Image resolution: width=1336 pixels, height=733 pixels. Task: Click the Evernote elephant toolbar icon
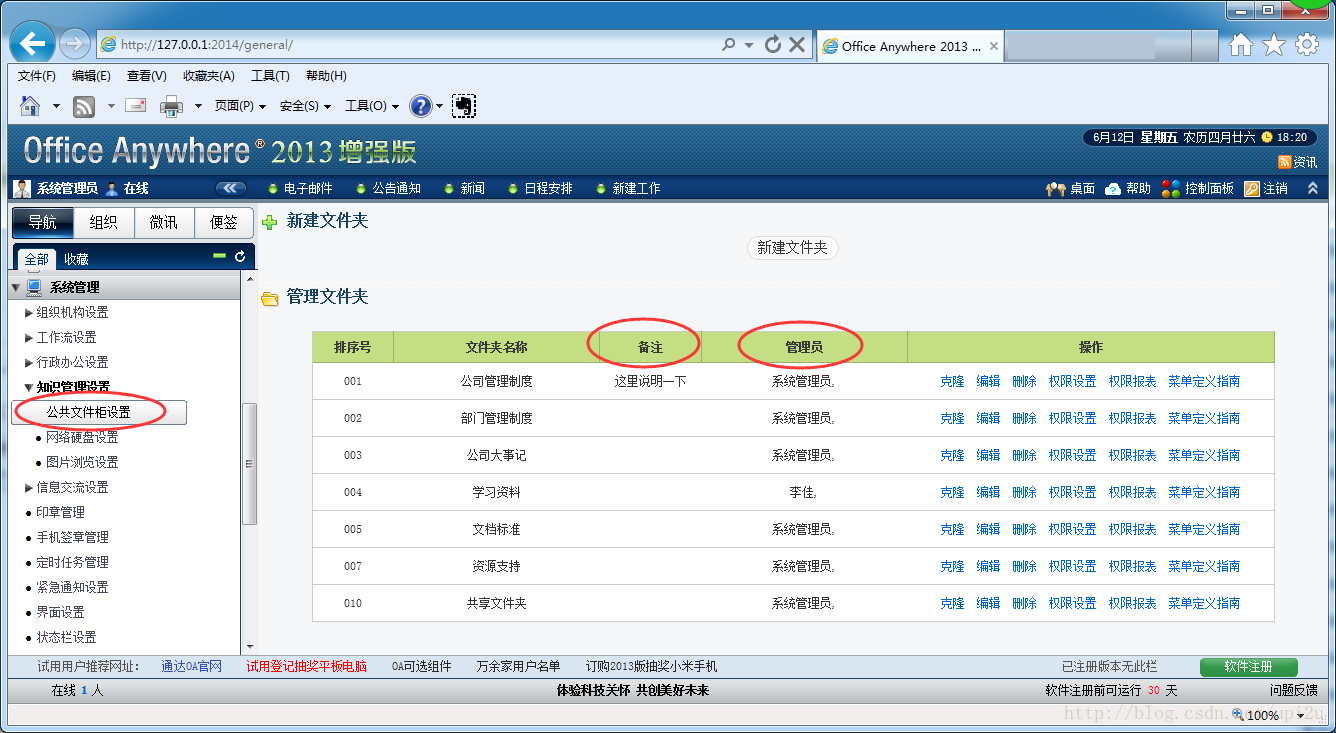(x=463, y=106)
